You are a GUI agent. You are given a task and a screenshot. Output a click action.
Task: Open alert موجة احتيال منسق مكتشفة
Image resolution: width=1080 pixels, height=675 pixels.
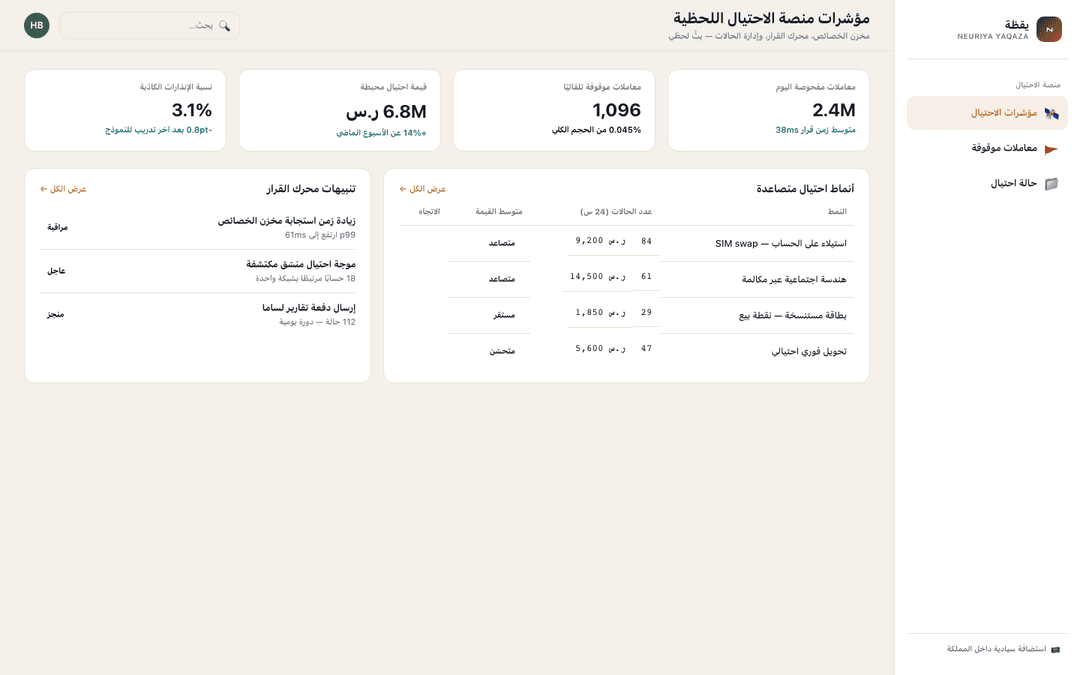pos(198,271)
